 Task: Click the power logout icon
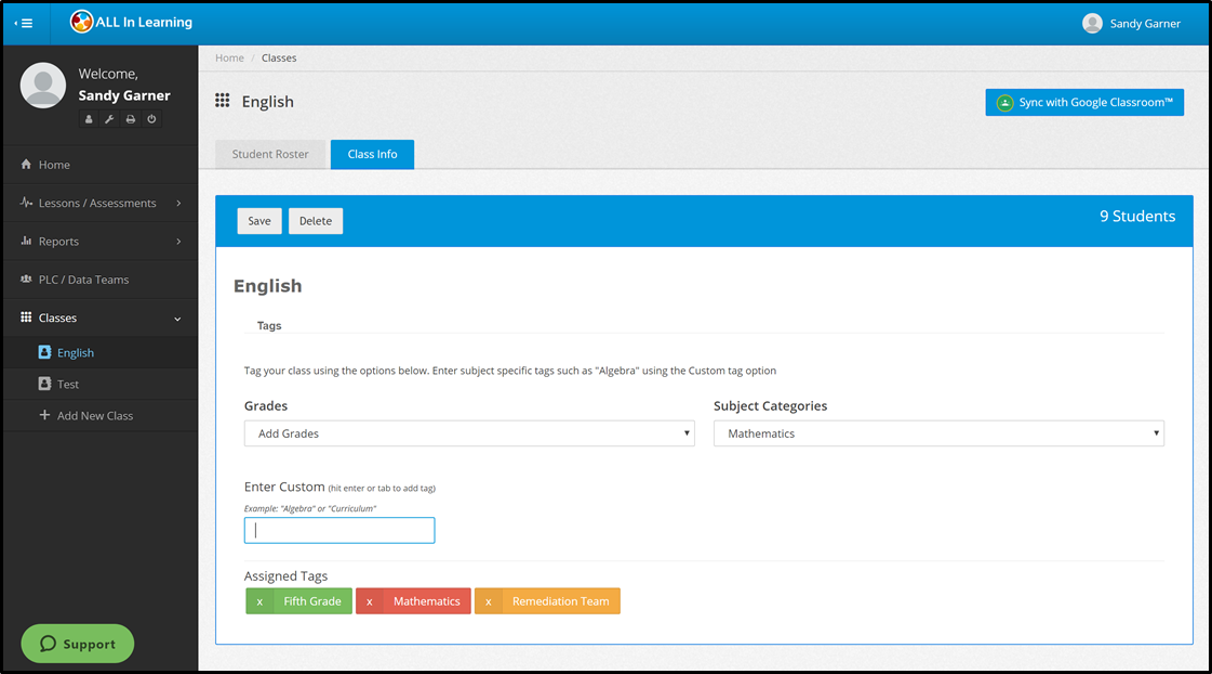(152, 119)
